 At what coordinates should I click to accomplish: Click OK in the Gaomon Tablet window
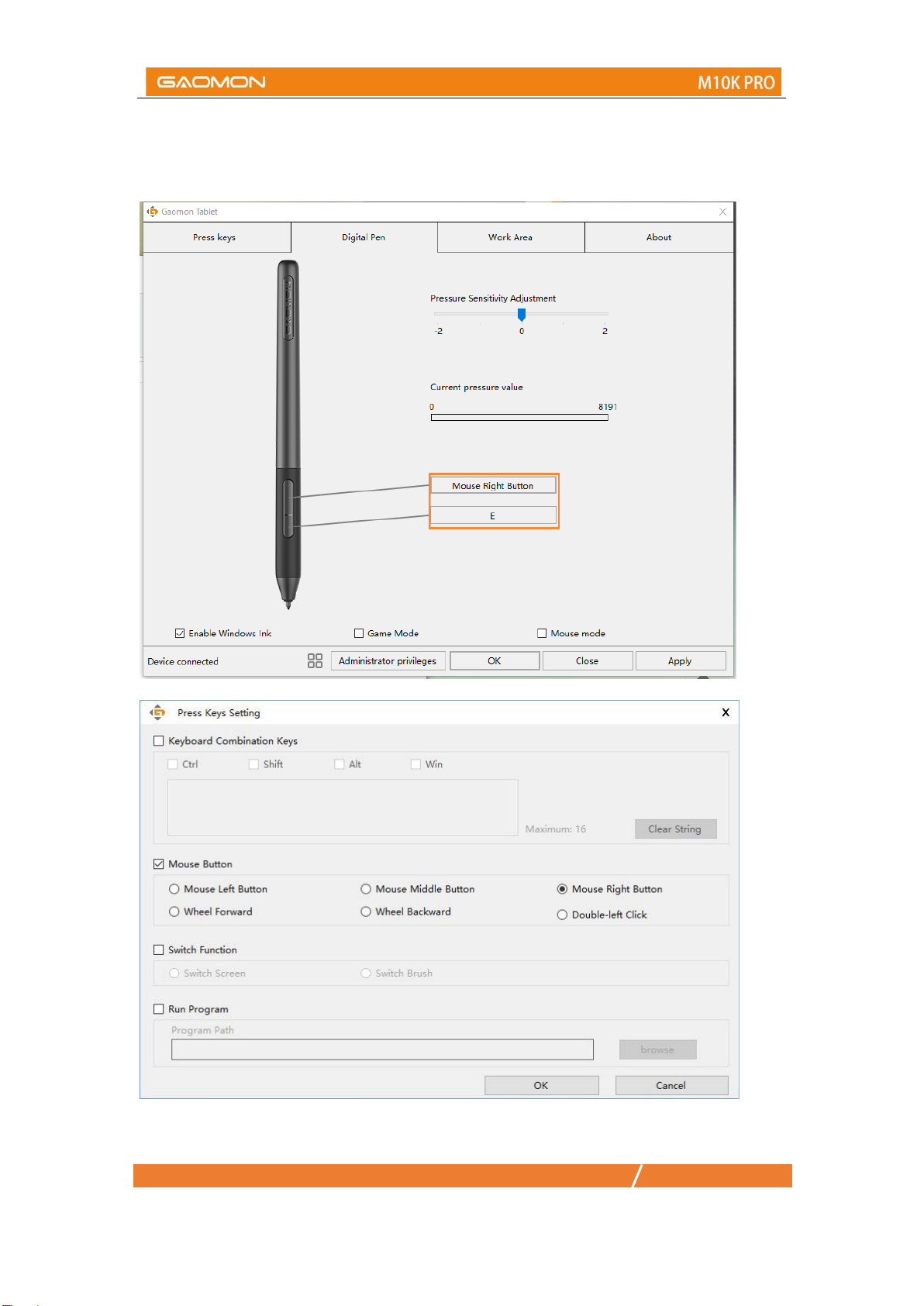[495, 660]
